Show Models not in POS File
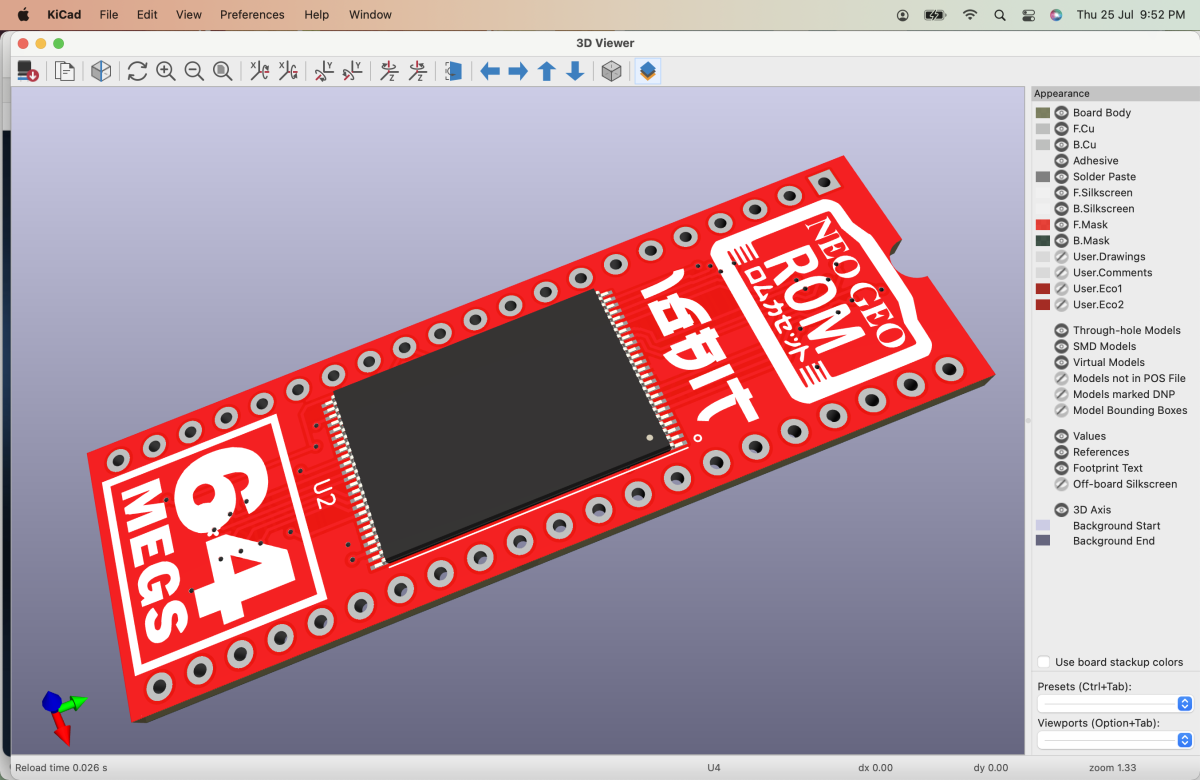The image size is (1200, 780). point(1062,379)
